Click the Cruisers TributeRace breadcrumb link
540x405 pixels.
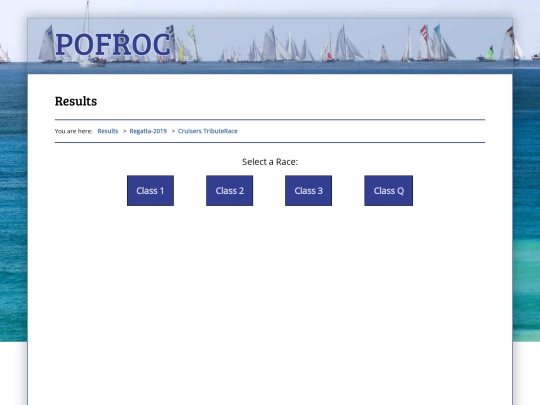pos(208,131)
